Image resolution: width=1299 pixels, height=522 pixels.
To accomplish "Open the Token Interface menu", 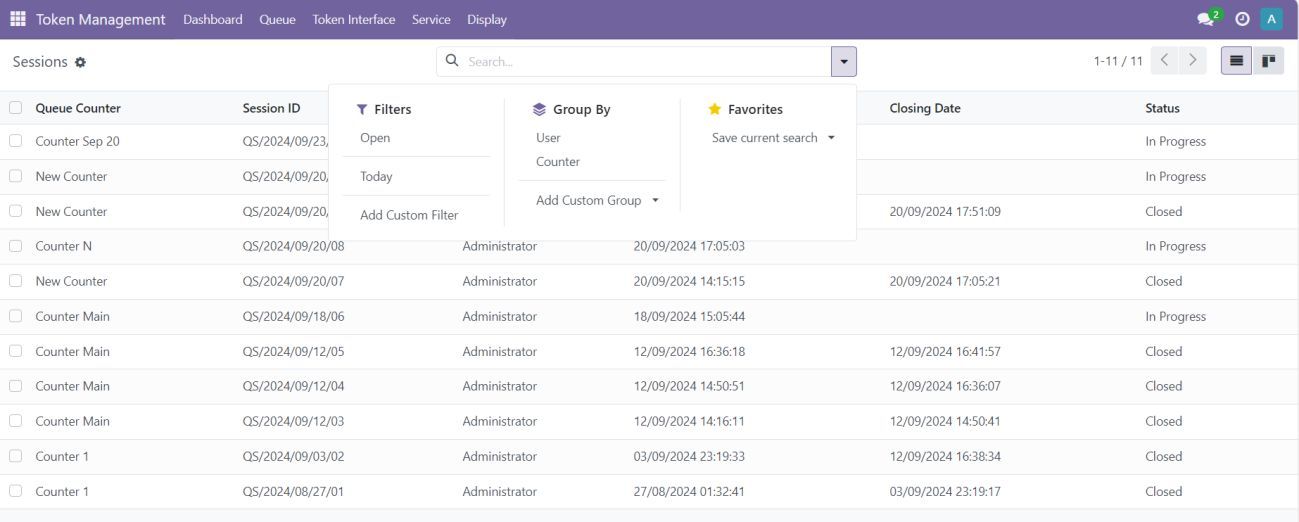I will tap(353, 19).
